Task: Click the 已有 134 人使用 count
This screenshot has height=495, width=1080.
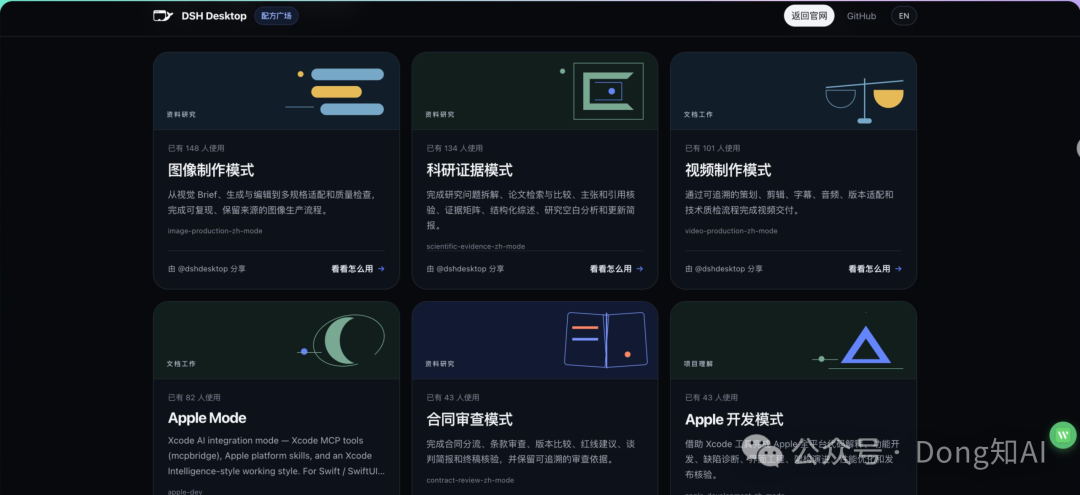Action: pos(455,148)
